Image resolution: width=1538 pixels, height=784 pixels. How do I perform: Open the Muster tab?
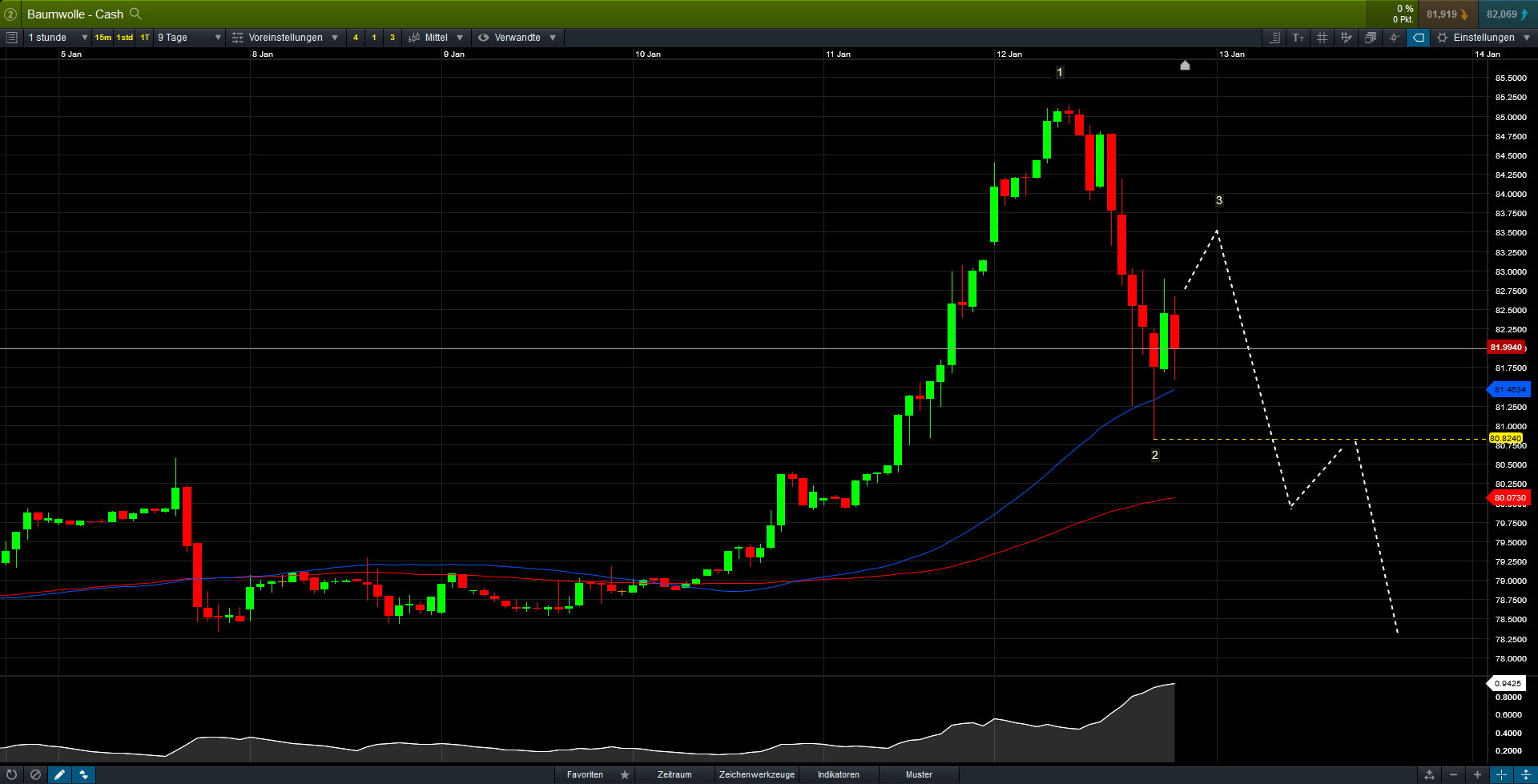click(x=920, y=774)
